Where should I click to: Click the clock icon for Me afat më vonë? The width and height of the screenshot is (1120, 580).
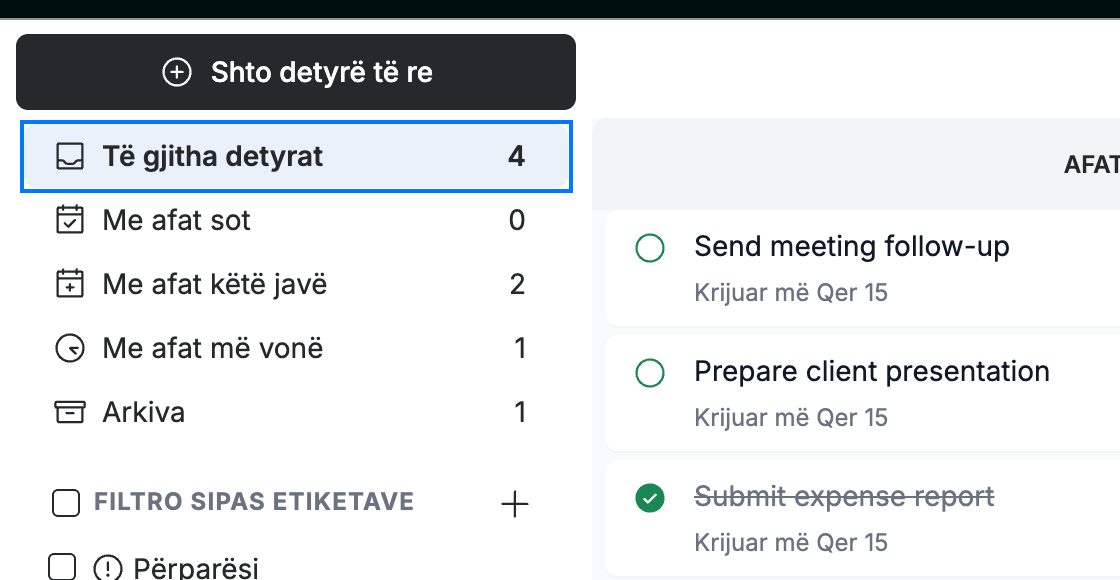(x=70, y=349)
